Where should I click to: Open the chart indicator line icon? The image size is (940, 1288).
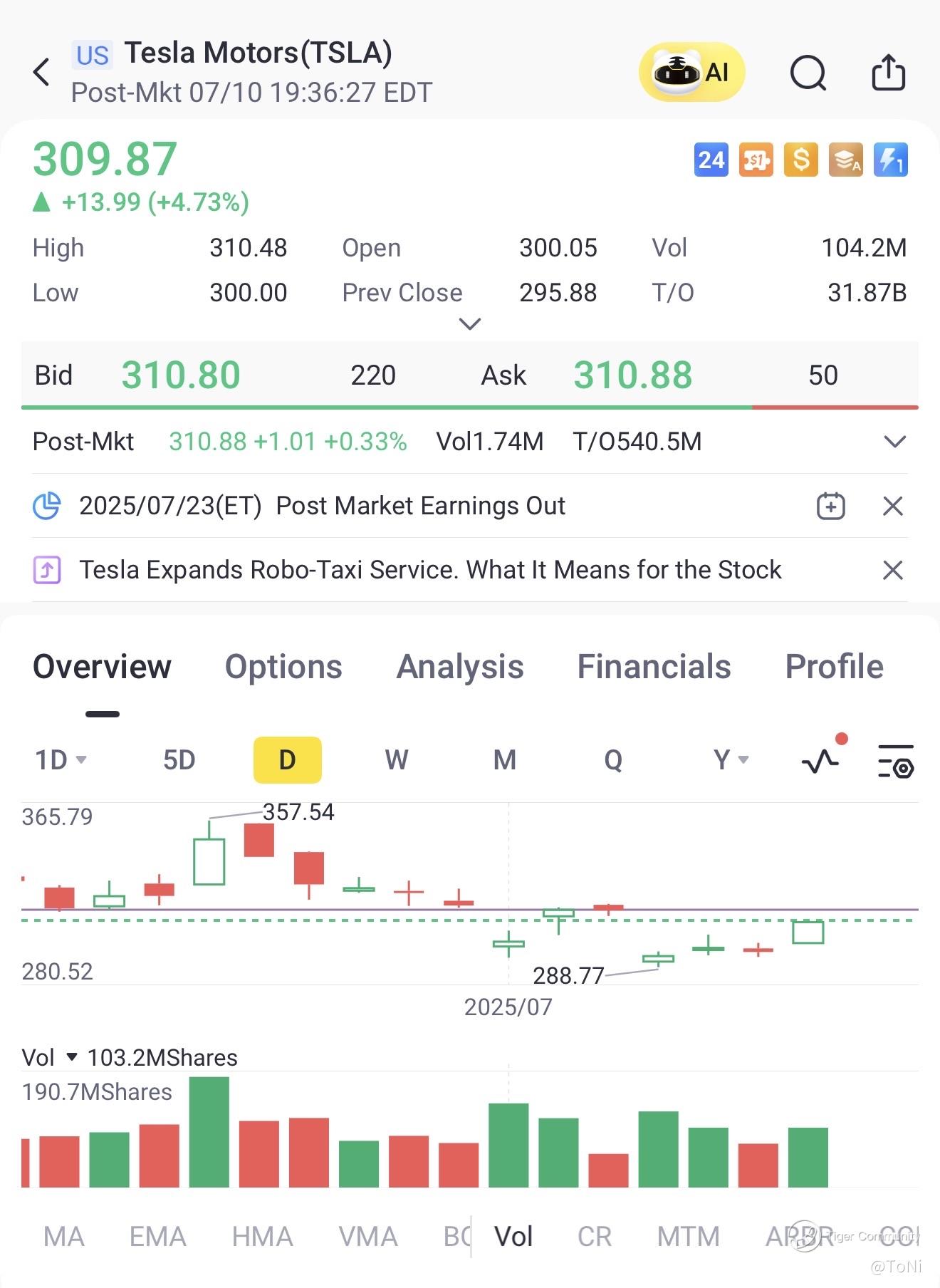[x=820, y=761]
